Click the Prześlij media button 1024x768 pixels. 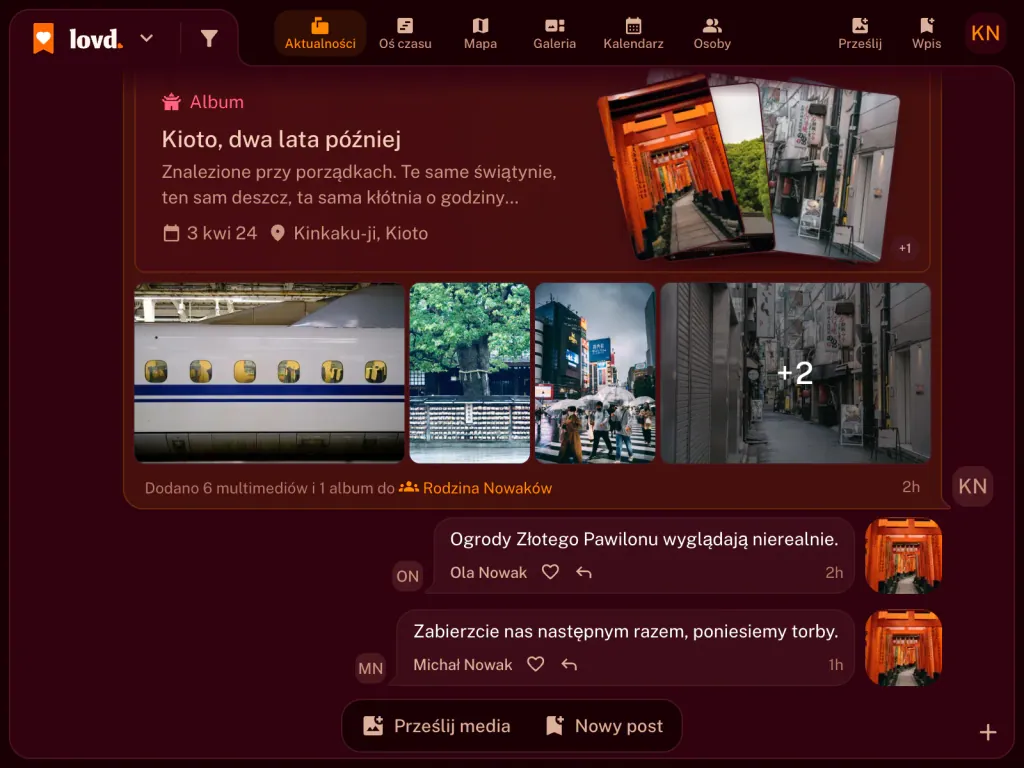click(x=437, y=726)
